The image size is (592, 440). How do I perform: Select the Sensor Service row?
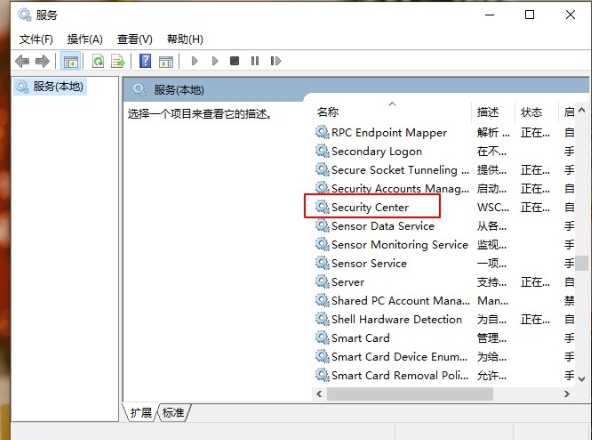point(369,263)
